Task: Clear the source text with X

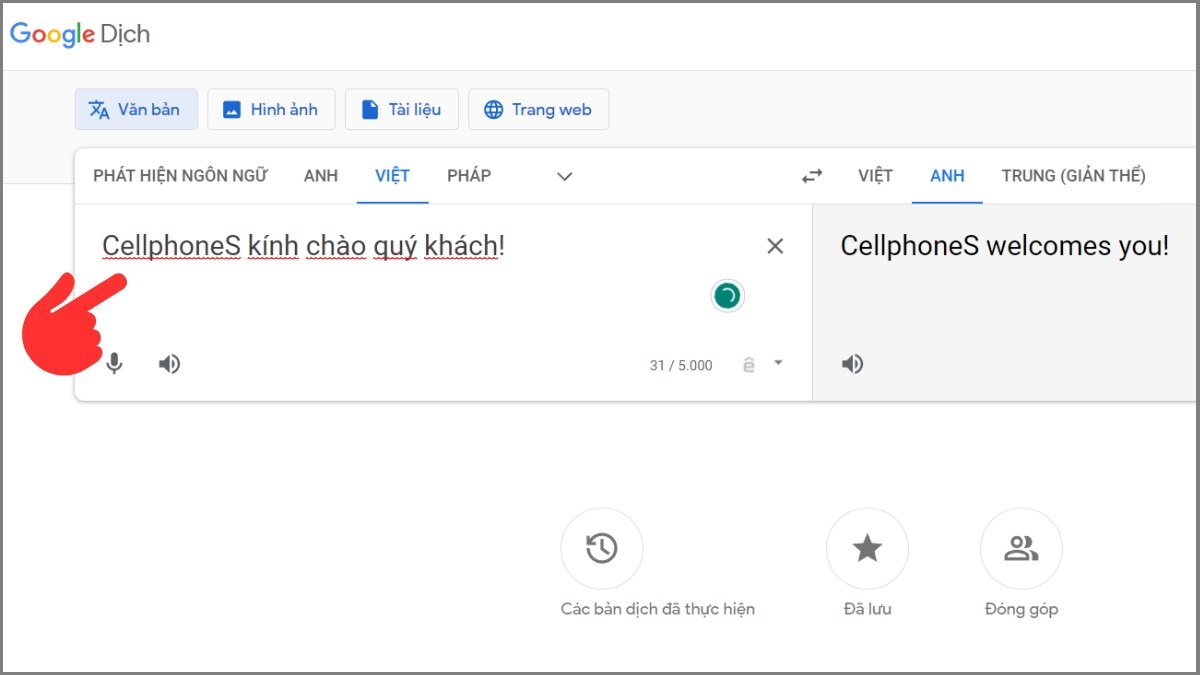Action: (775, 246)
